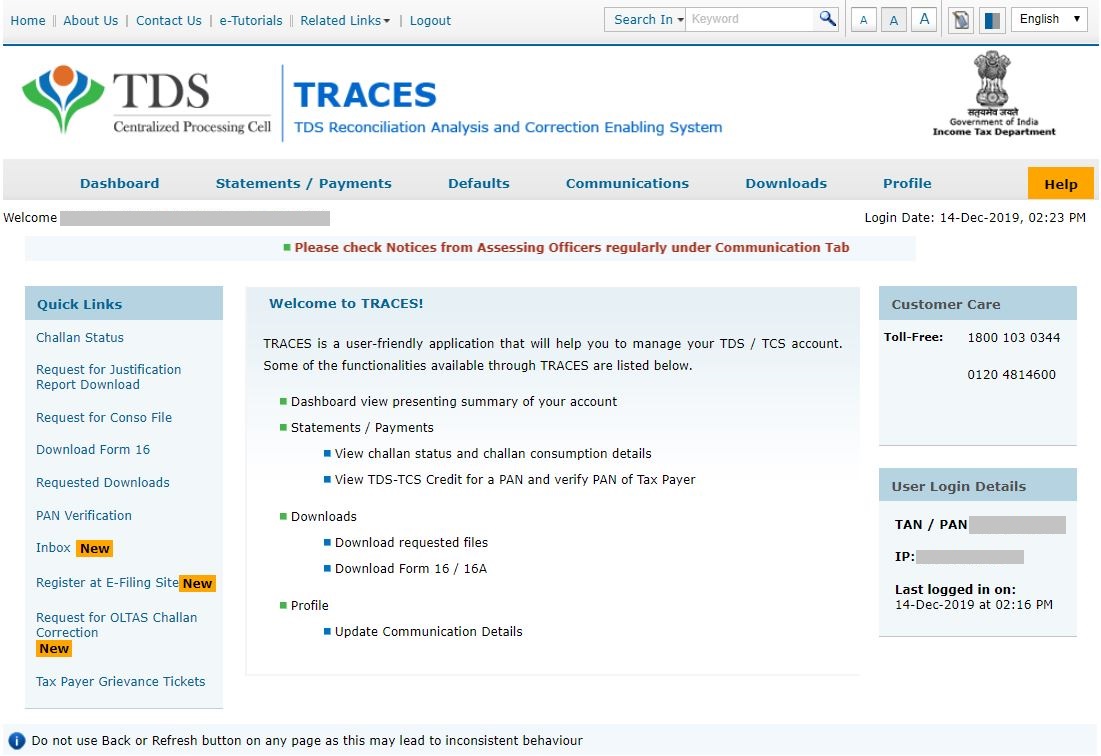Click 'Last logged in on' timestamp
The image size is (1101, 756).
[x=973, y=604]
